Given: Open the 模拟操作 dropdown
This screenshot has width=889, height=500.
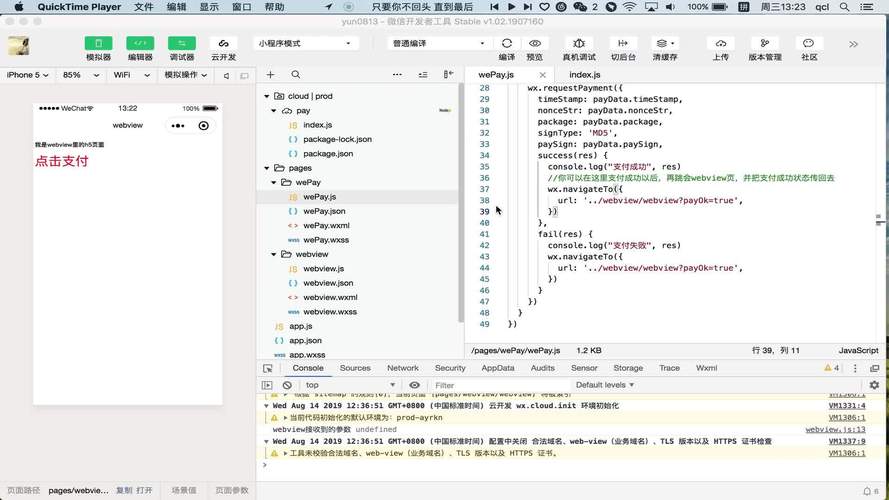Looking at the screenshot, I should pos(185,75).
